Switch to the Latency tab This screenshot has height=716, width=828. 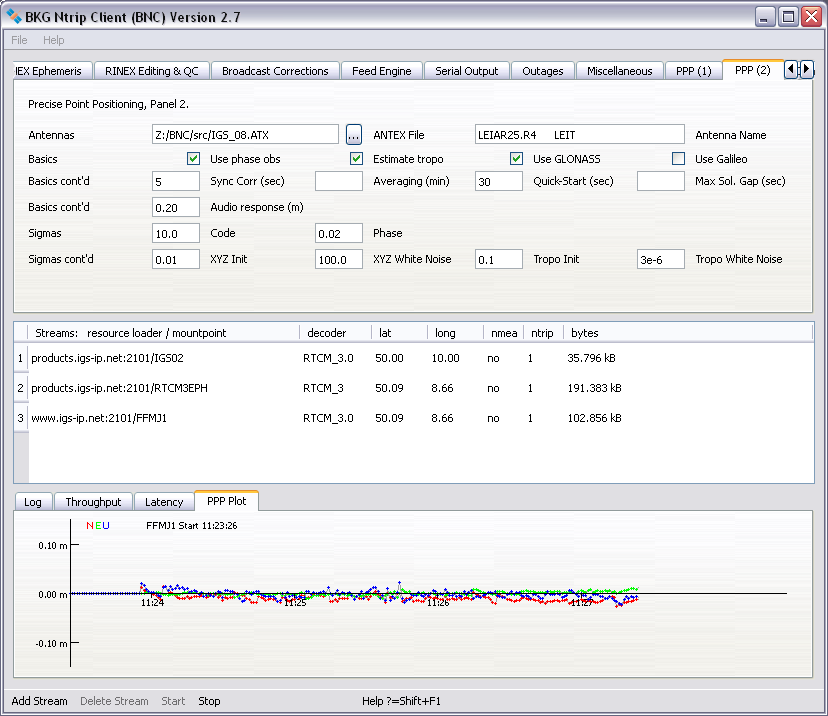[164, 502]
